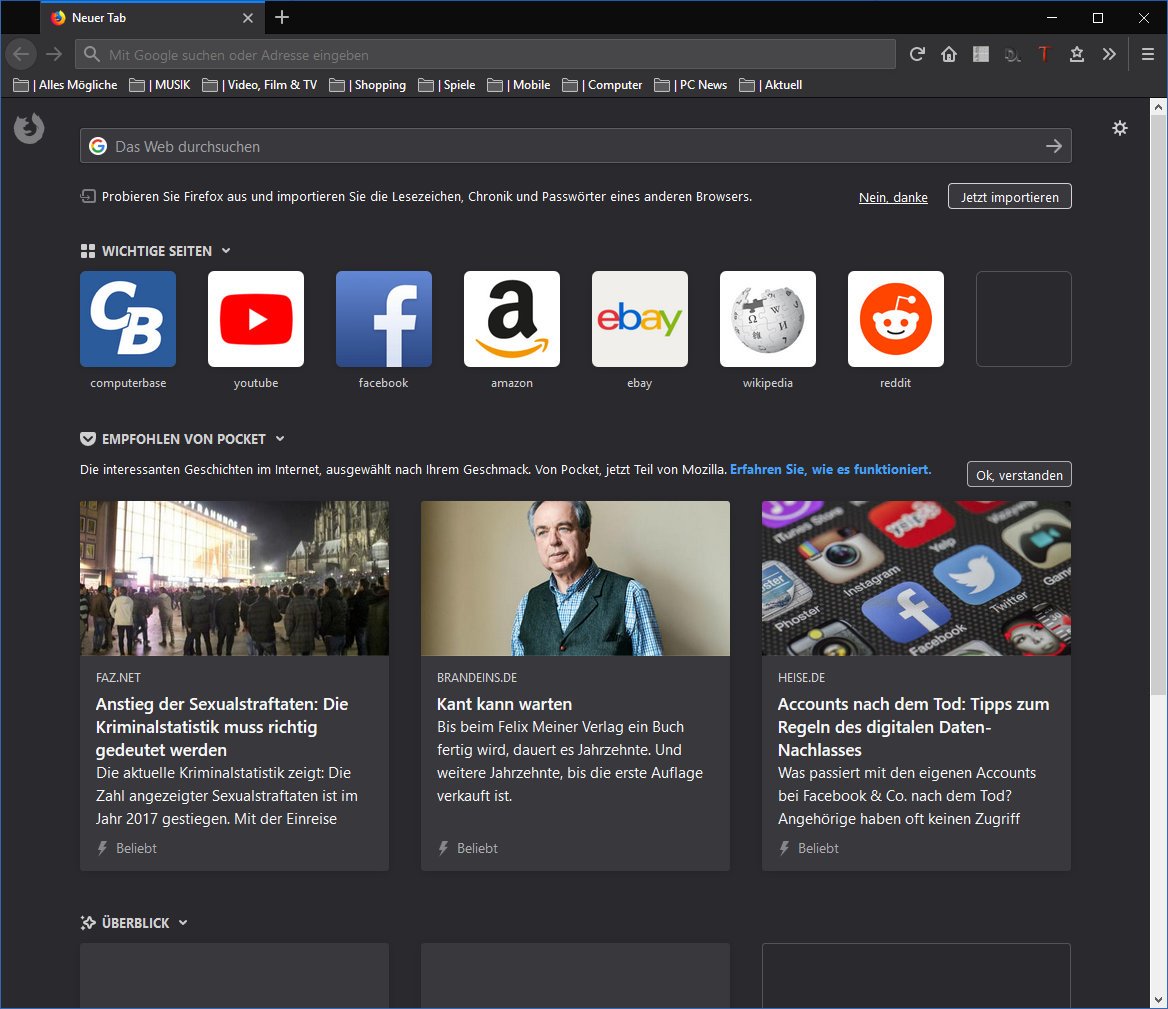Focus the address bar
Viewport: 1168px width, 1009px height.
485,54
